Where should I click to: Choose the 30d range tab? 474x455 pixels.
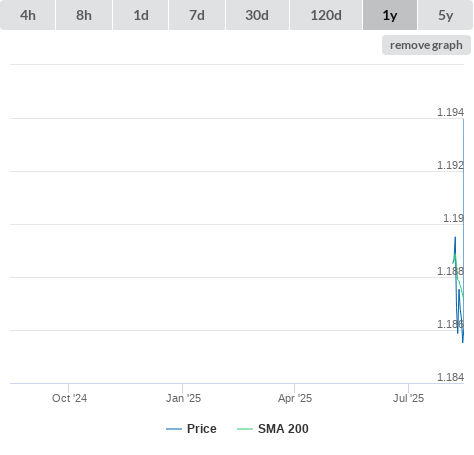pos(257,15)
